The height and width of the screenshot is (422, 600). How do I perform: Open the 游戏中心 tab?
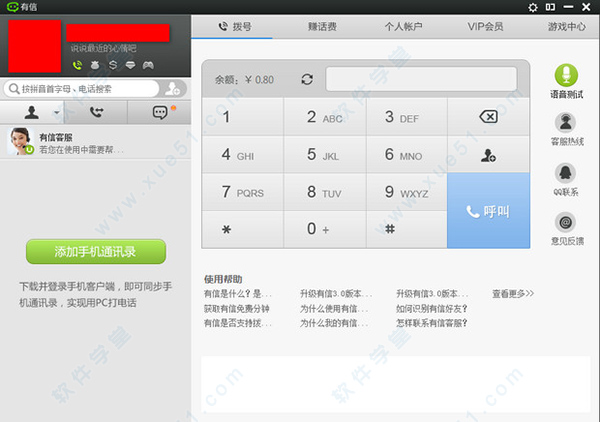[566, 27]
